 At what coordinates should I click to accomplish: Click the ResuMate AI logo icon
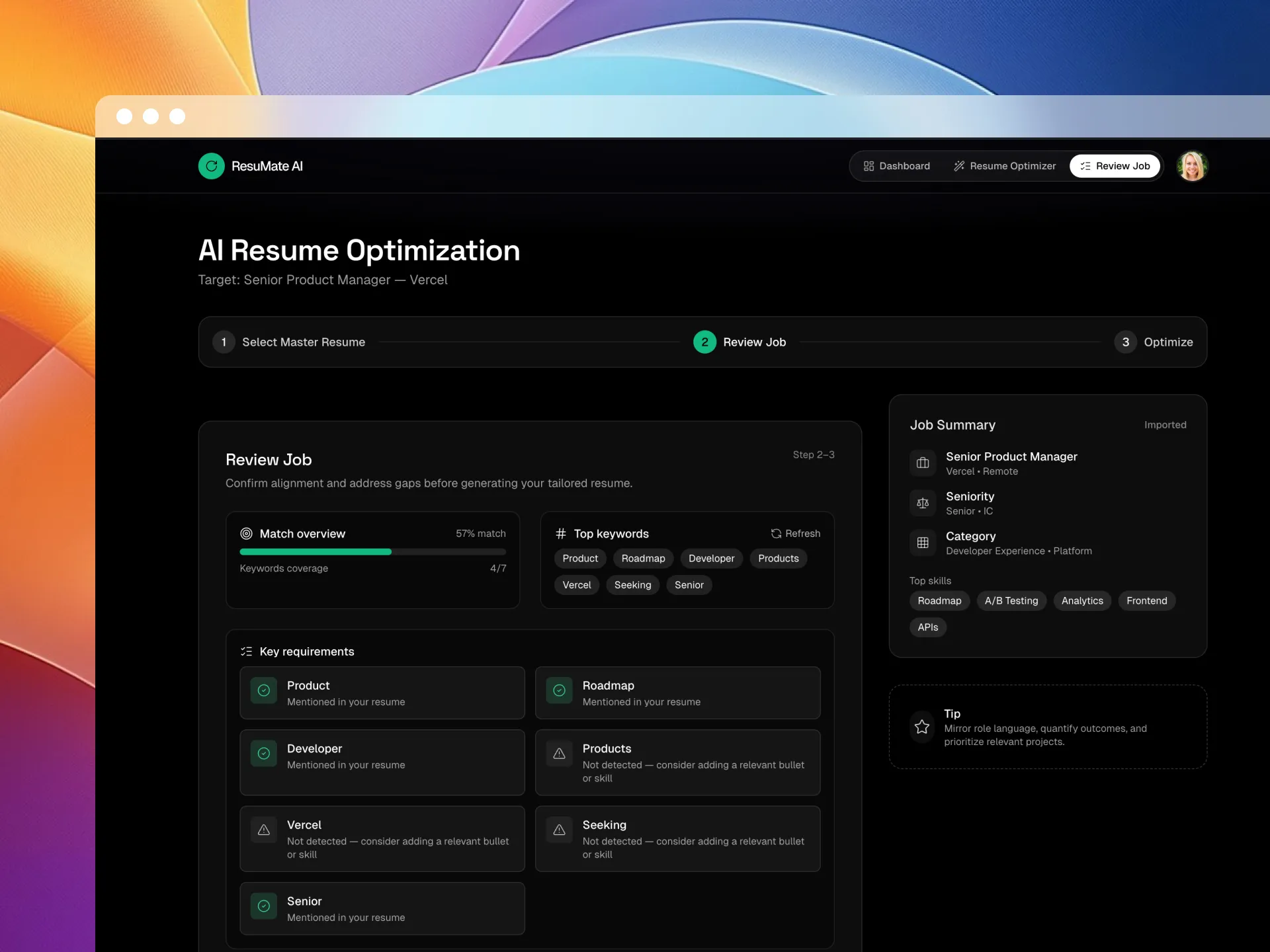[211, 166]
